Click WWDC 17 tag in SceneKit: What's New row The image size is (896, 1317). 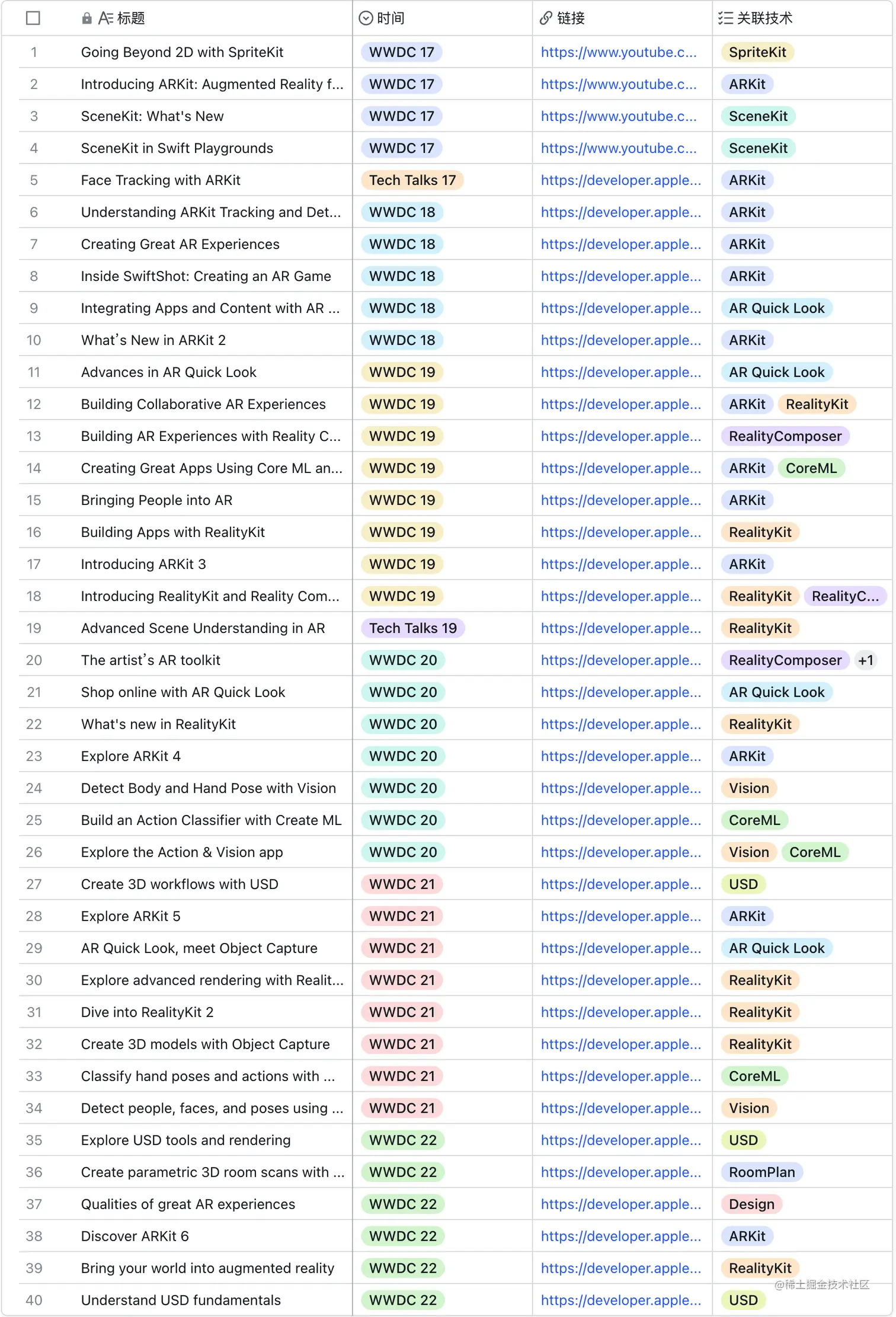pyautogui.click(x=402, y=116)
